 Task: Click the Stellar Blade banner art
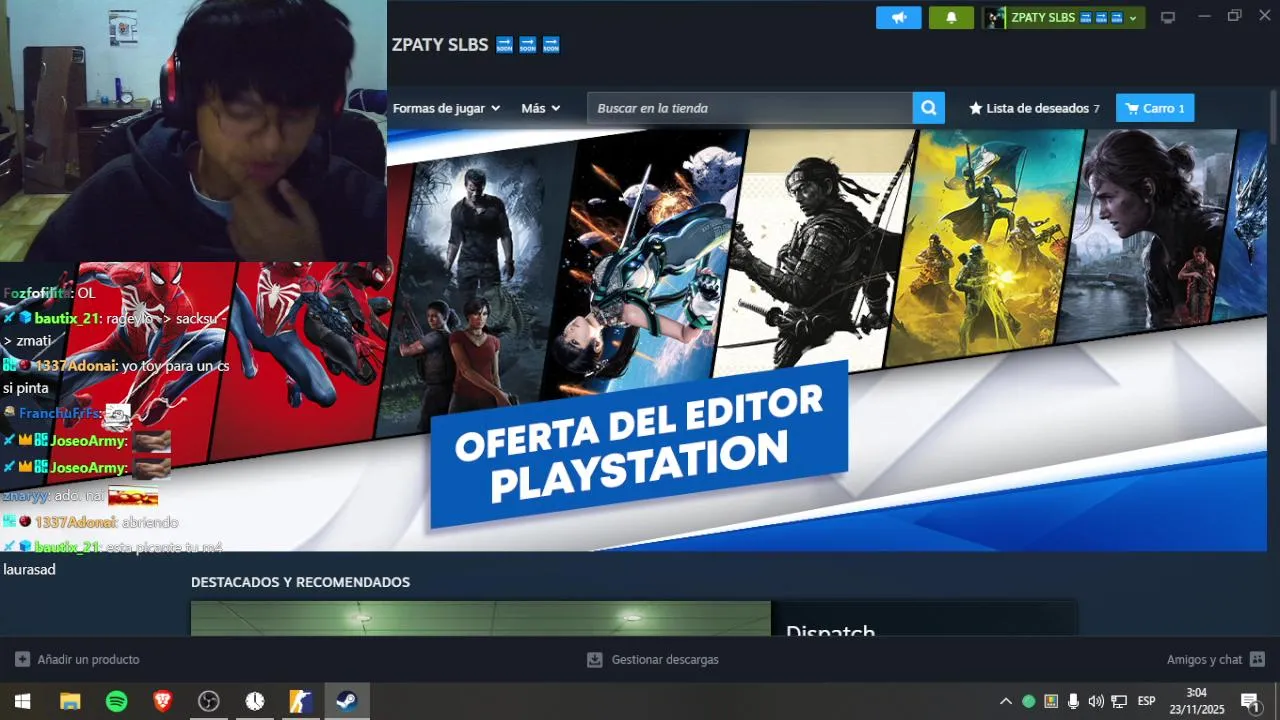click(x=645, y=265)
